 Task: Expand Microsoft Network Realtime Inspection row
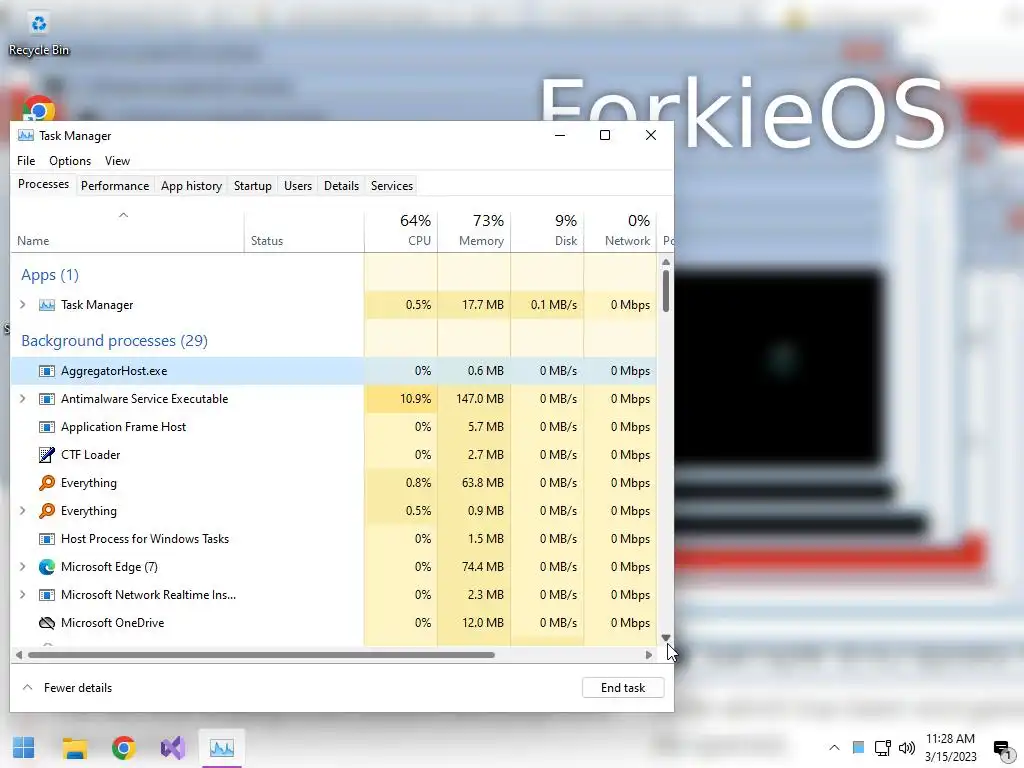coord(23,595)
